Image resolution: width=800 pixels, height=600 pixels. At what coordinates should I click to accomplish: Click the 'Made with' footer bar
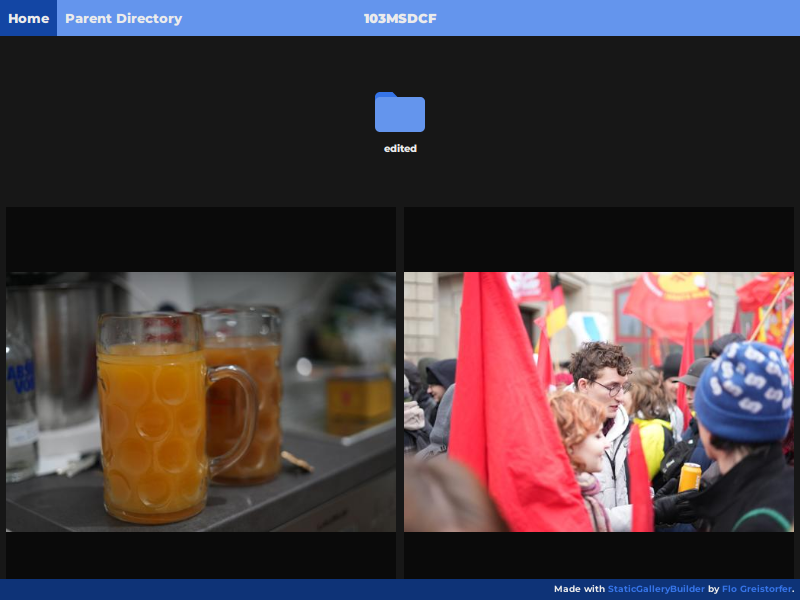click(578, 589)
